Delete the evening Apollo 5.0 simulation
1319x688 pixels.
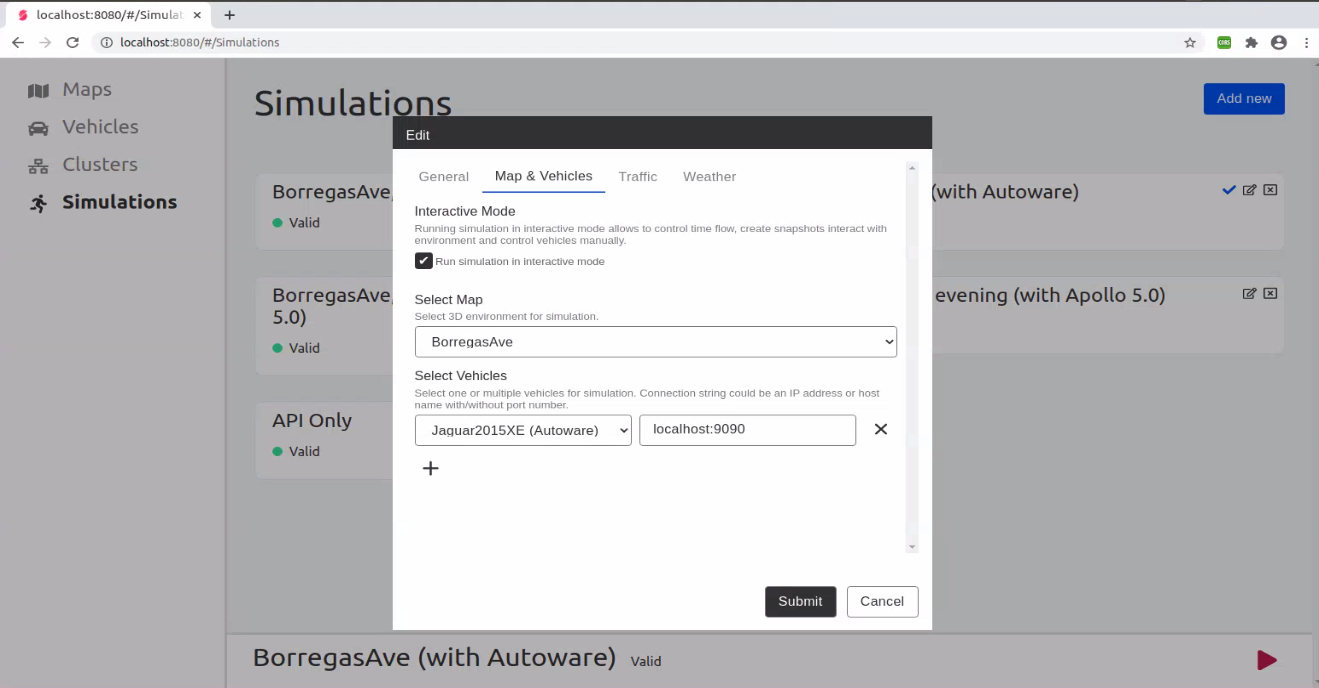1270,293
